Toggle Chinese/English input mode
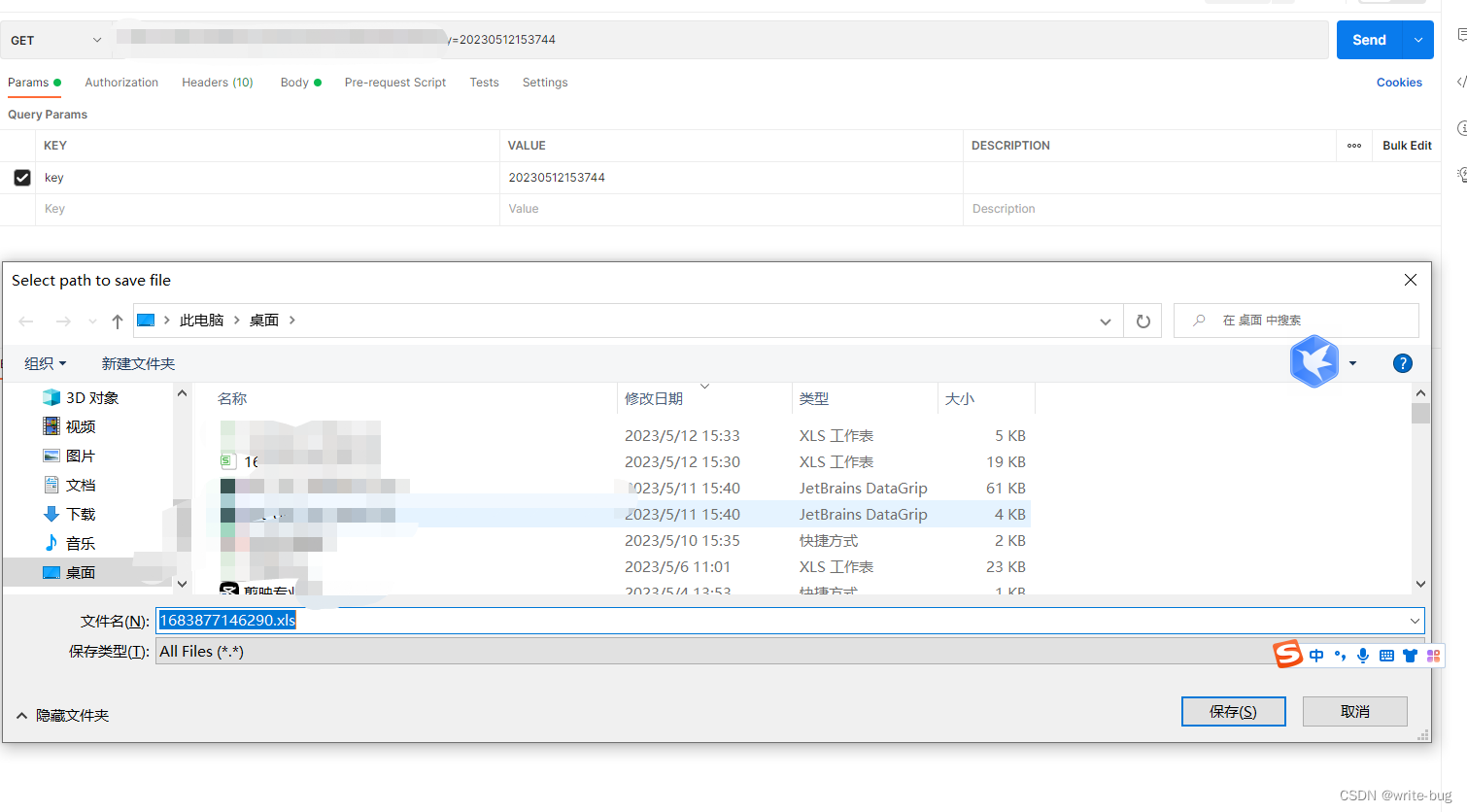This screenshot has width=1467, height=812. click(1316, 655)
